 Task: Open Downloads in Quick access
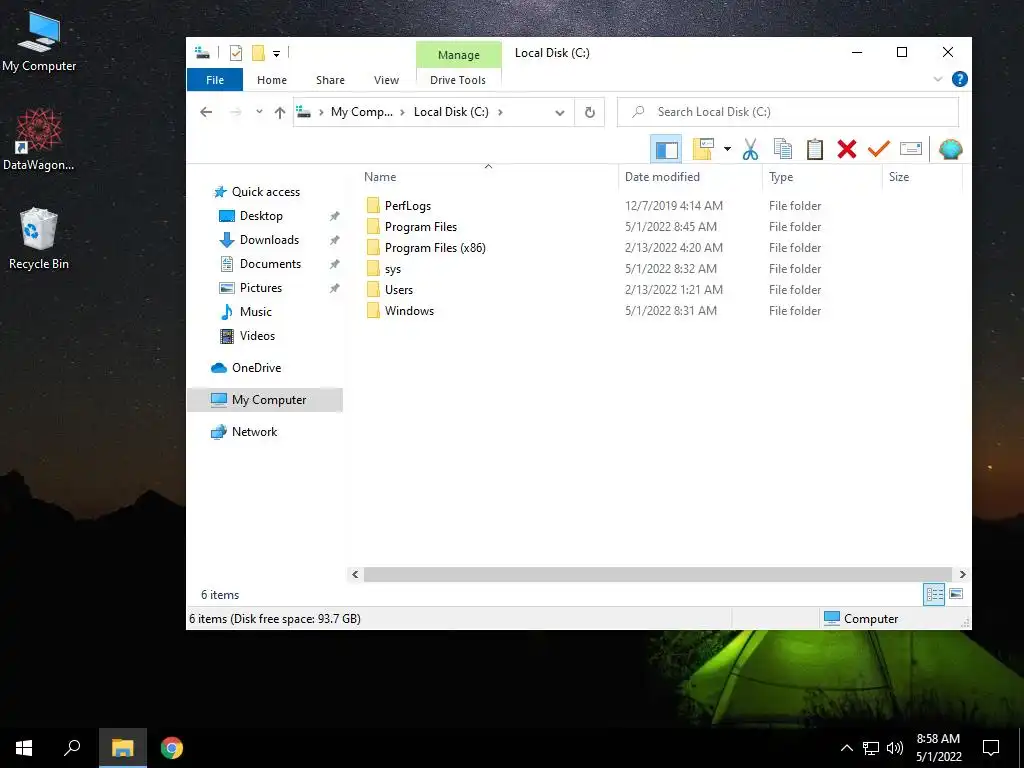click(269, 240)
